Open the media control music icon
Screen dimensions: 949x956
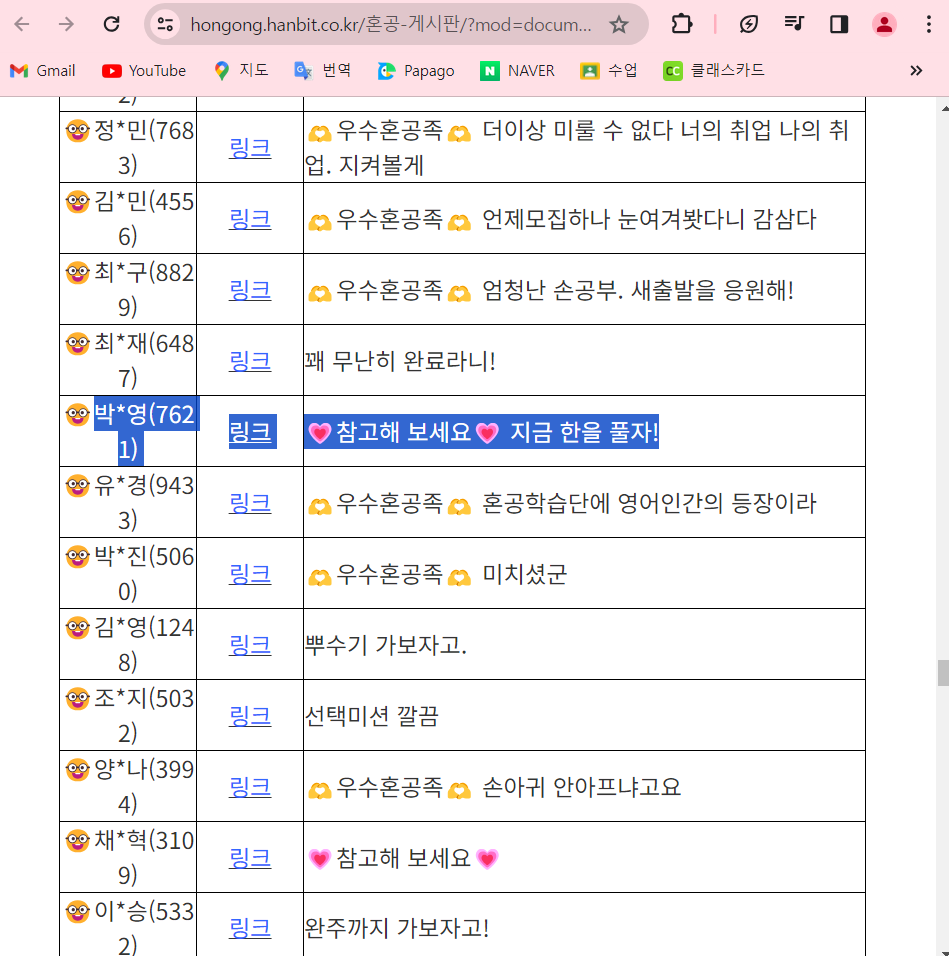794,24
